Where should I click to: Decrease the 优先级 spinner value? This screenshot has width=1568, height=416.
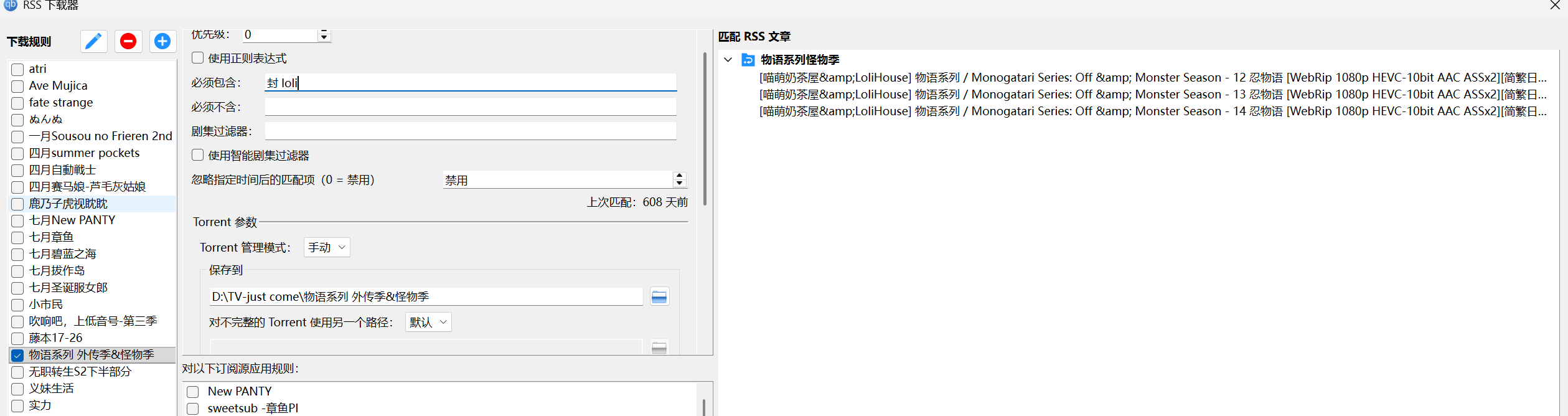324,38
